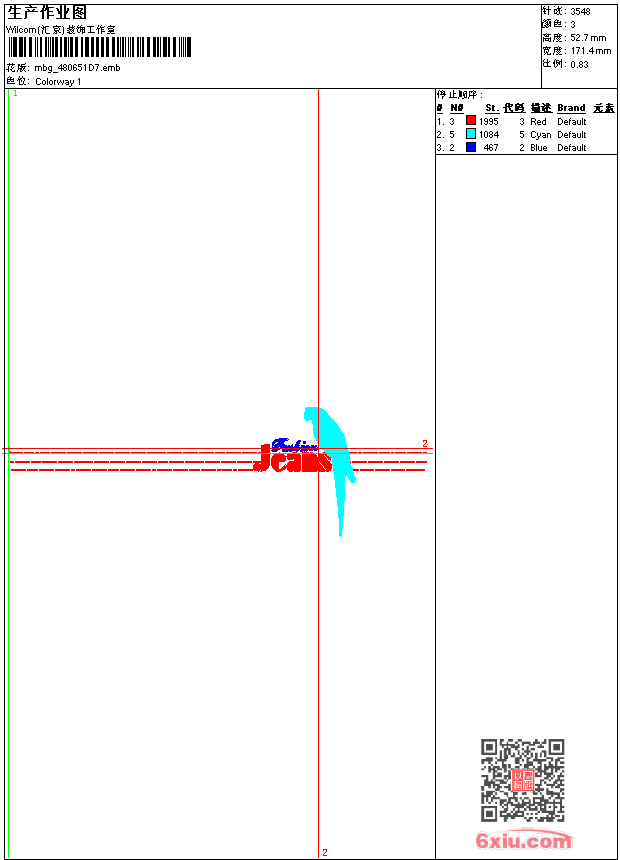Screen dimensions: 620x860
Task: Click the file name mbg_480651D7.emb
Action: point(77,68)
